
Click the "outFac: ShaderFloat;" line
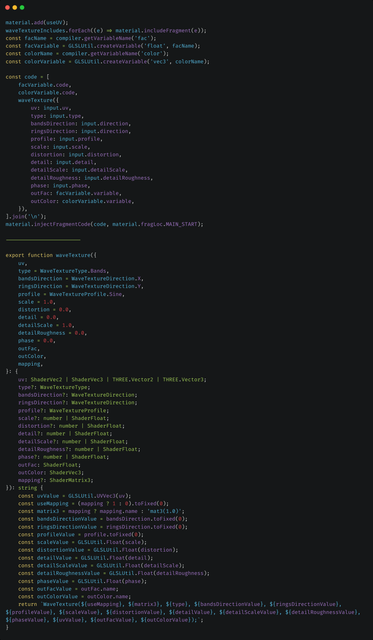pos(49,465)
